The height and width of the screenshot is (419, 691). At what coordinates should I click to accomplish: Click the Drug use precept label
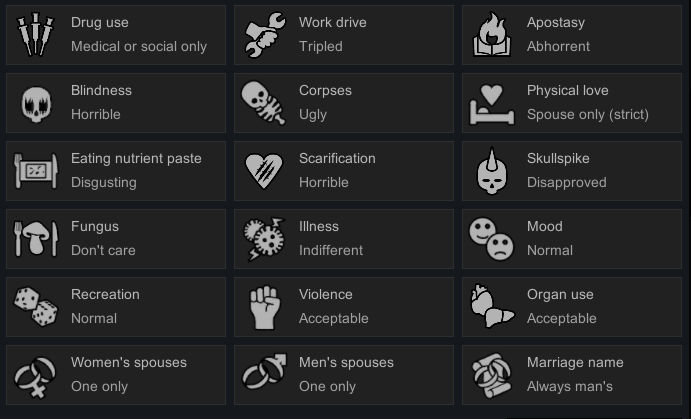(x=100, y=22)
